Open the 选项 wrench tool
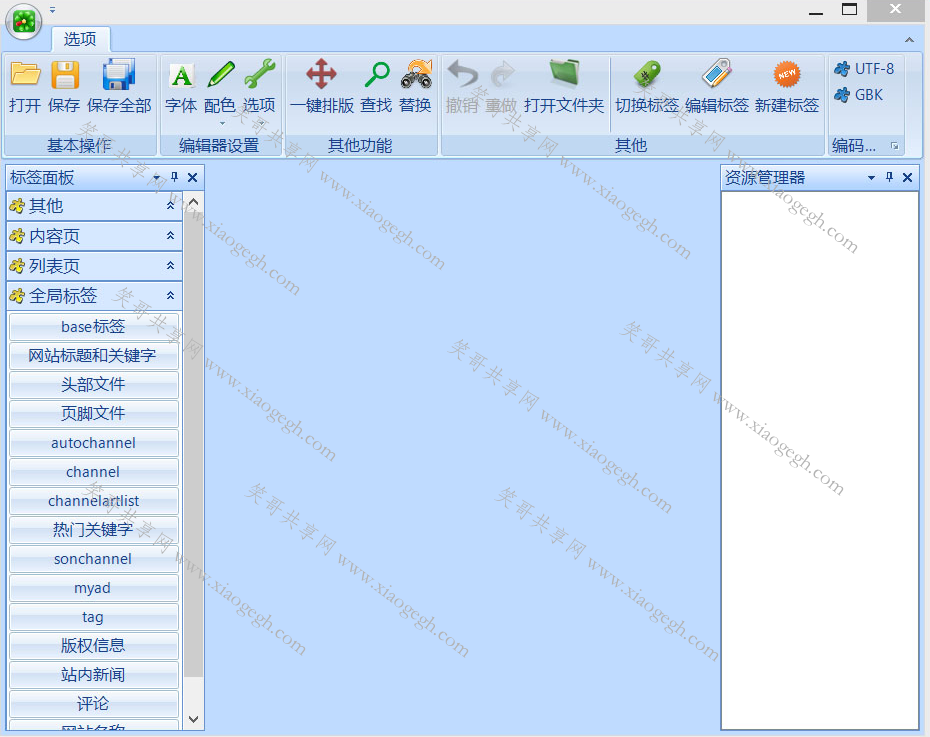 point(259,87)
